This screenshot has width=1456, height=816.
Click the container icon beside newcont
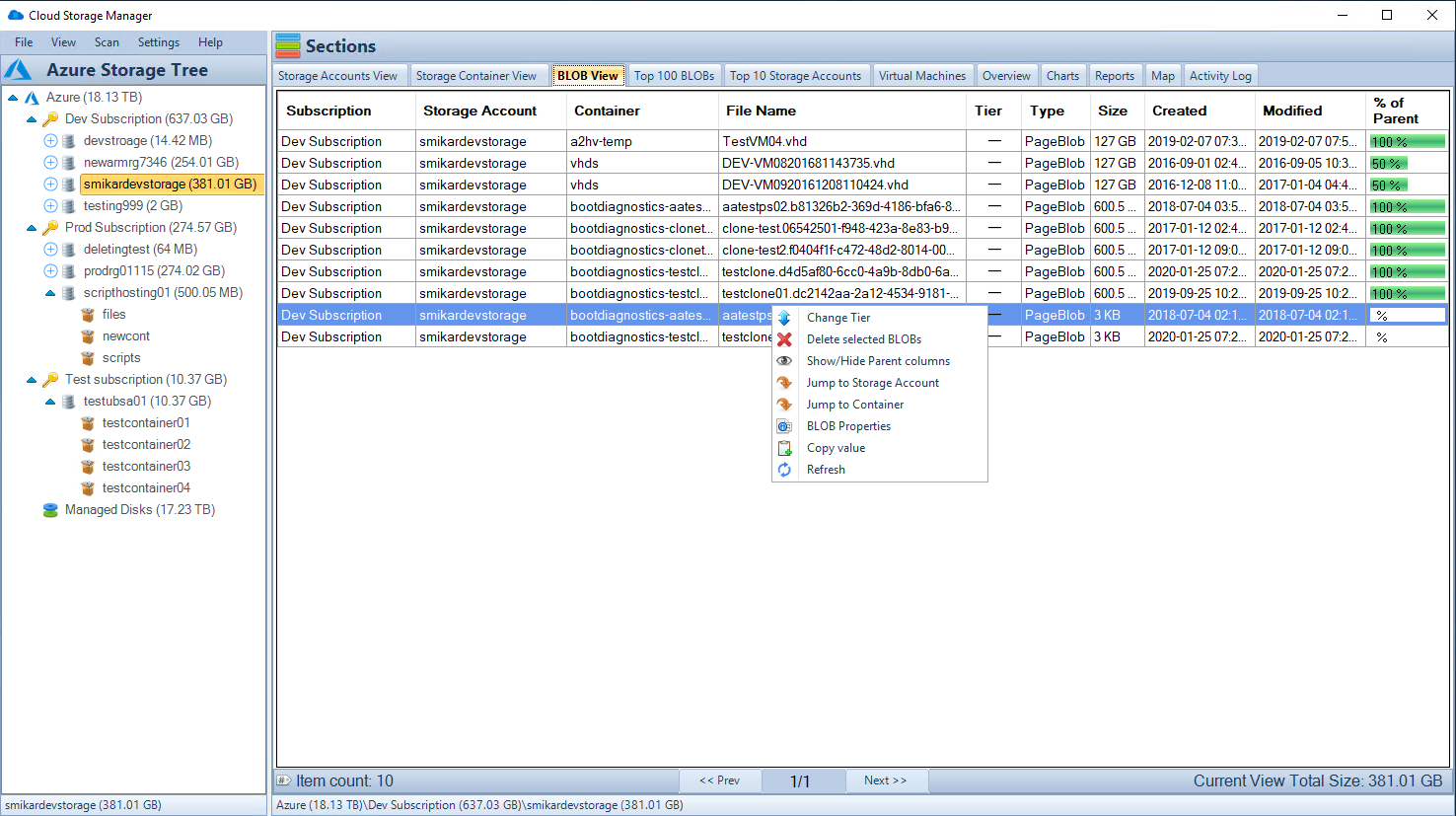tap(88, 336)
